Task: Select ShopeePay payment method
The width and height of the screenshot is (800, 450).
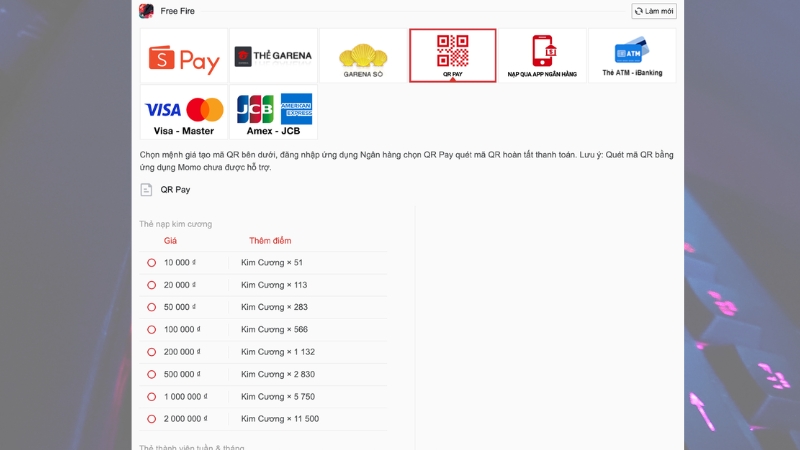Action: click(184, 56)
